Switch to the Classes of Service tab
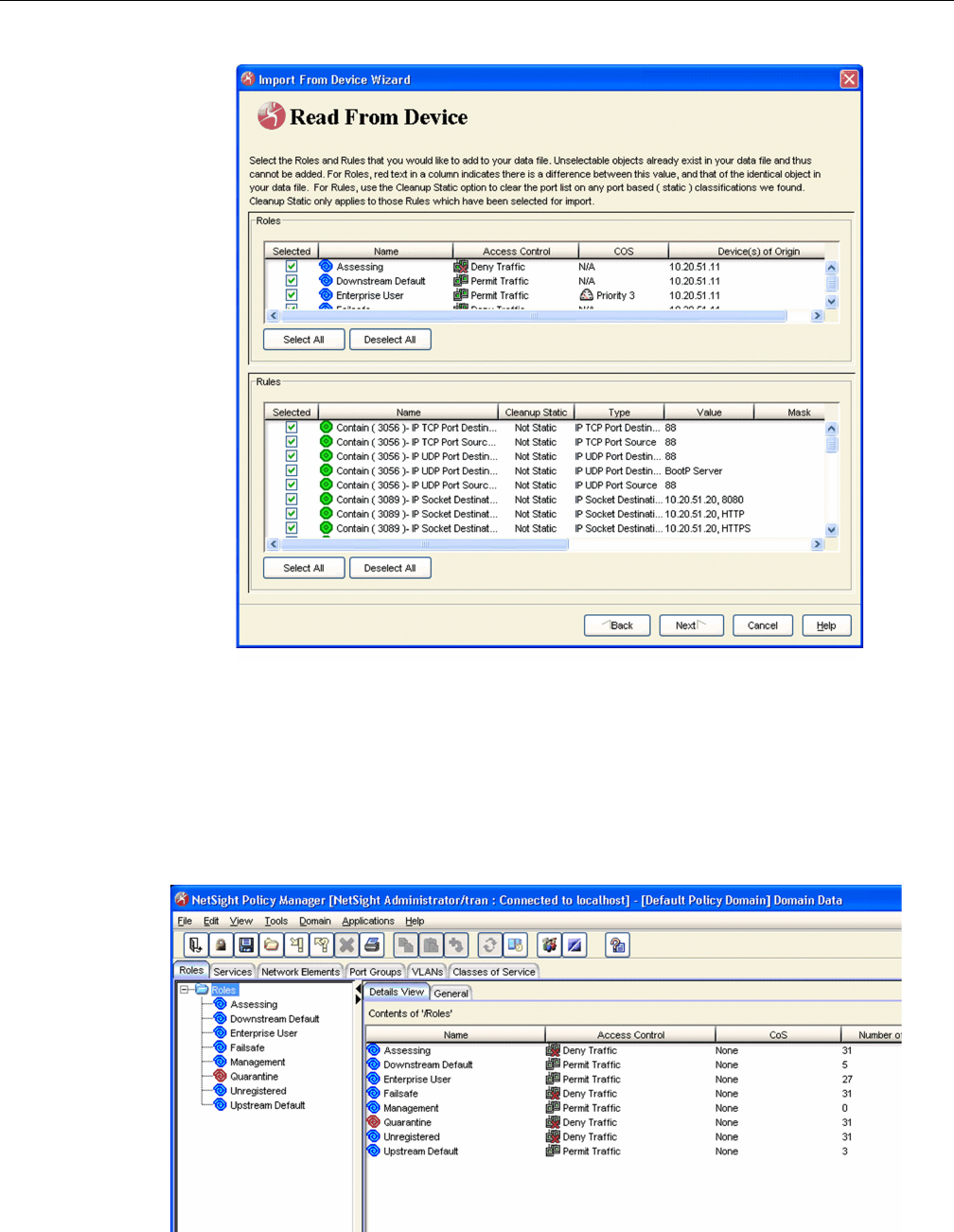 [494, 972]
